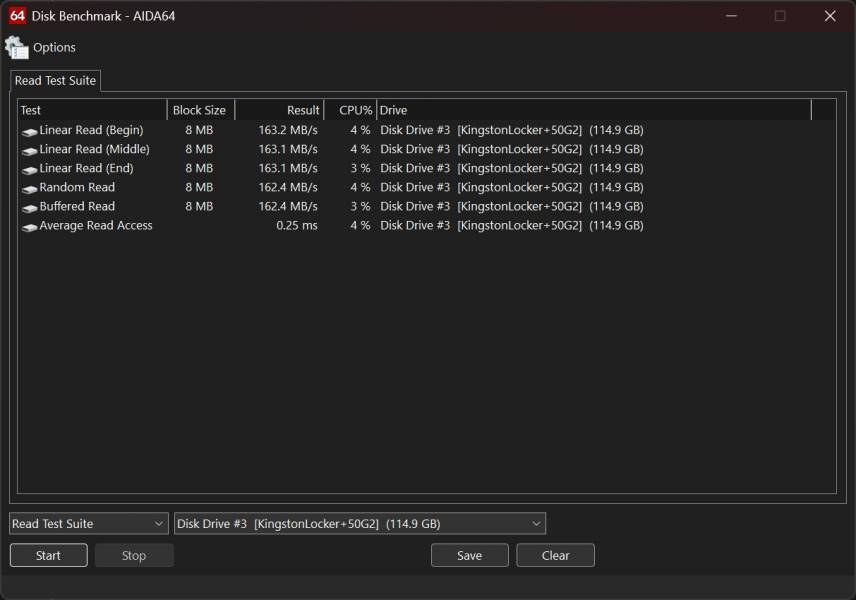This screenshot has width=856, height=600.
Task: Start the disk benchmark
Action: click(x=49, y=555)
